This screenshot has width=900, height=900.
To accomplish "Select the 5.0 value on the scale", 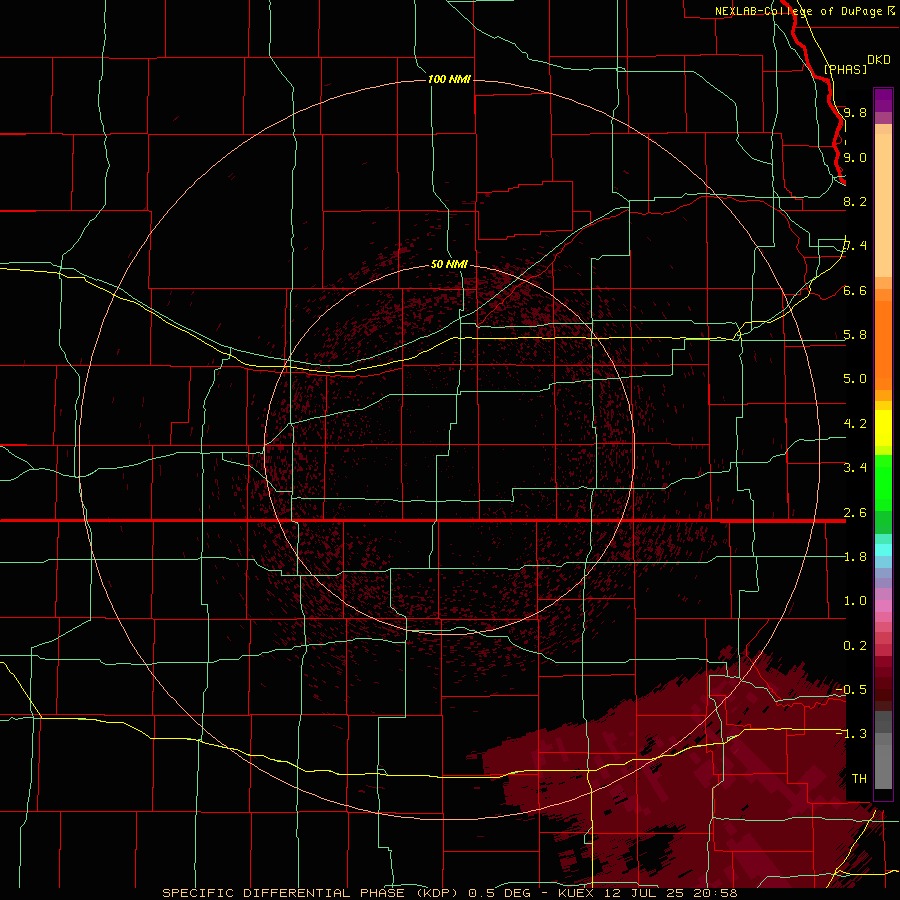I will coord(855,379).
